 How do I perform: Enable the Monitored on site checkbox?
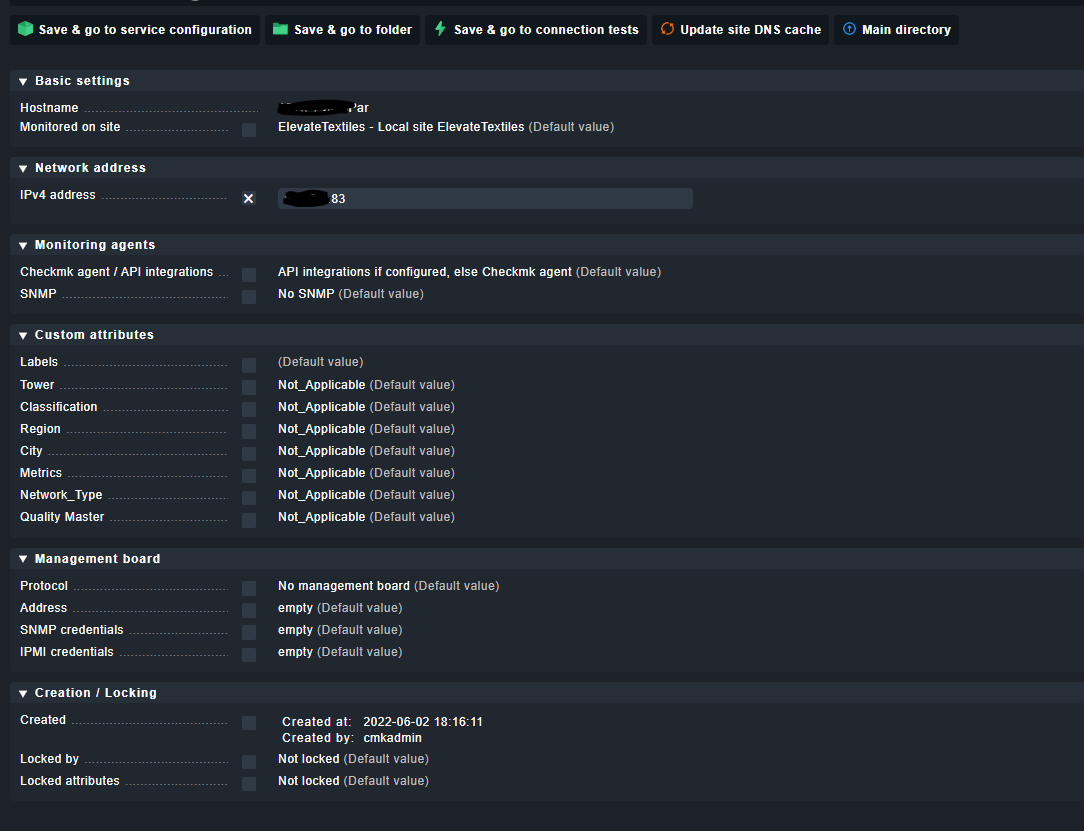248,129
